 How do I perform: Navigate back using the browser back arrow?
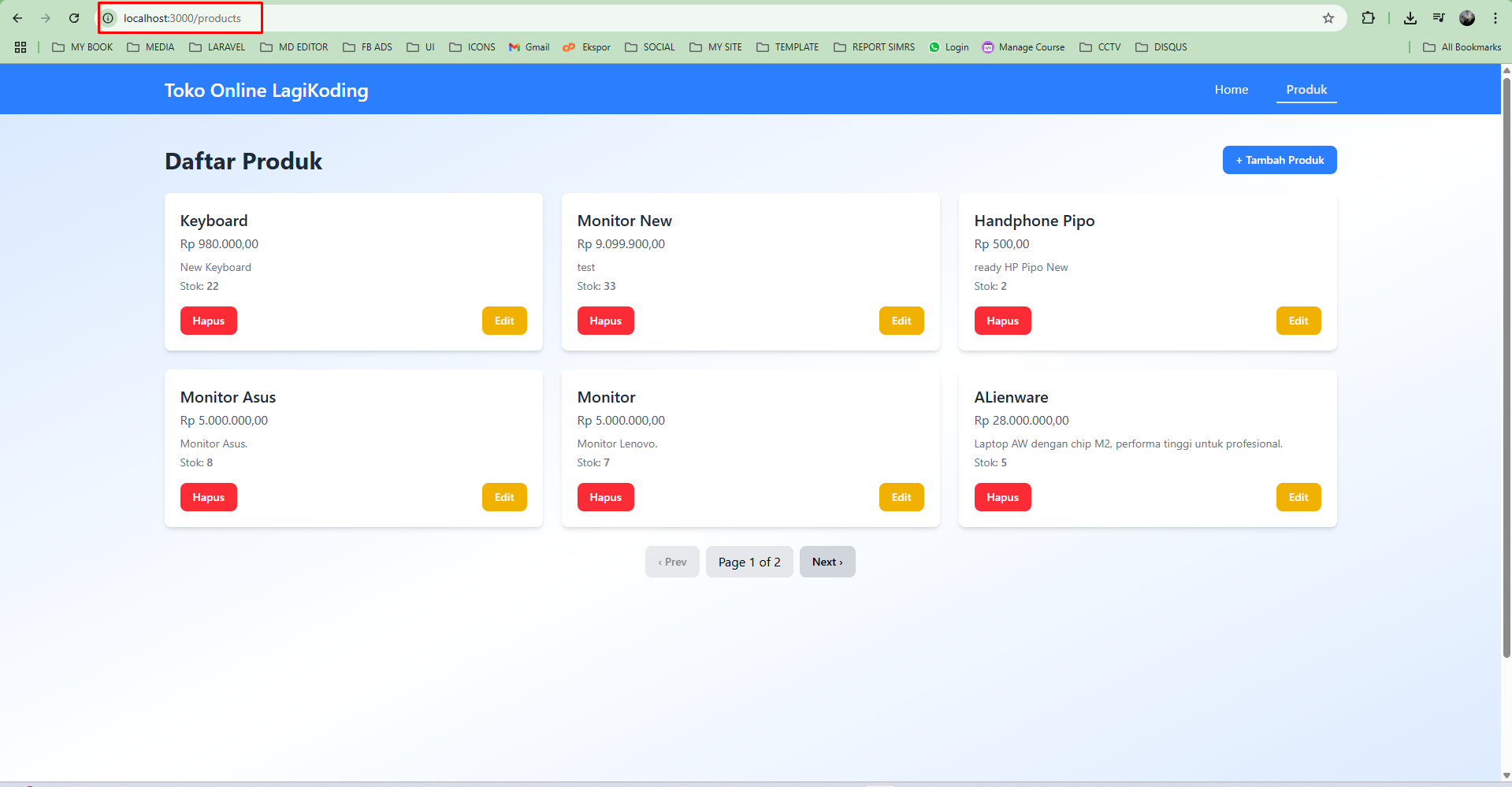click(18, 17)
